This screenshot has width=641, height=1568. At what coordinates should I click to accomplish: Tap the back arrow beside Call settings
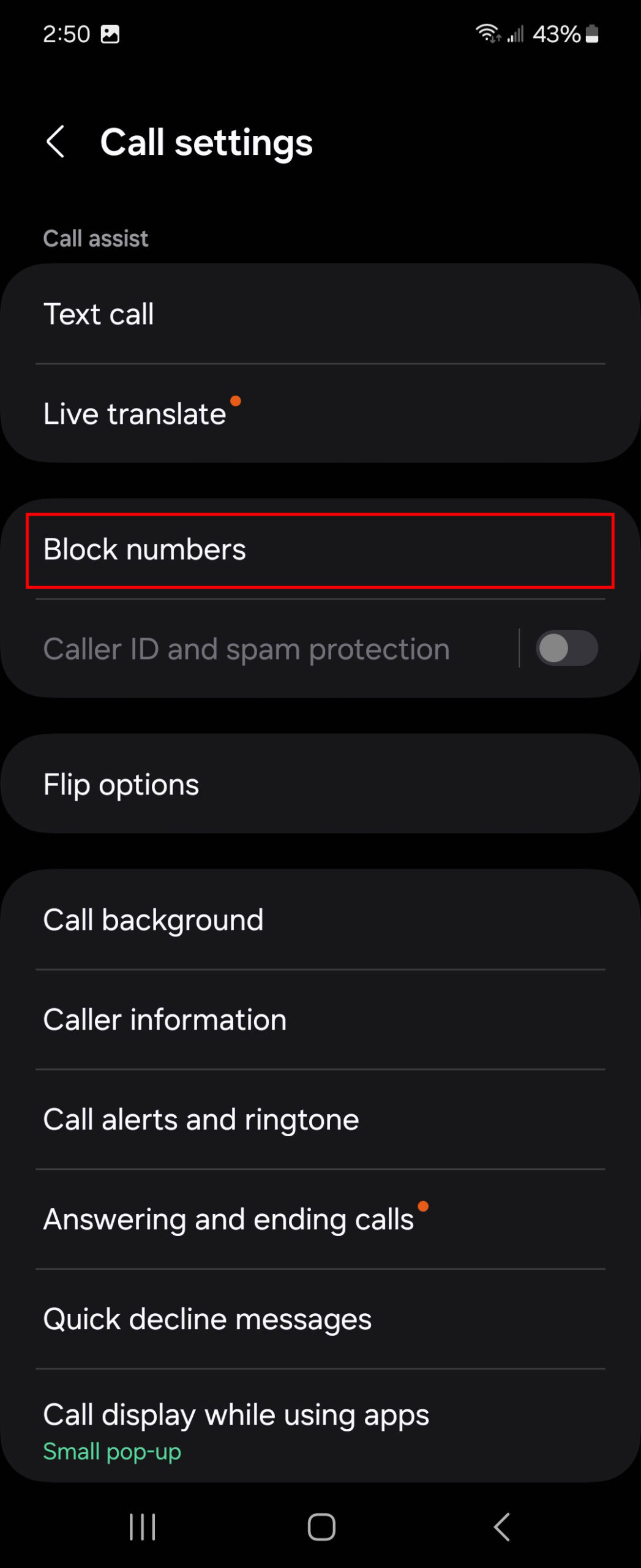point(56,142)
